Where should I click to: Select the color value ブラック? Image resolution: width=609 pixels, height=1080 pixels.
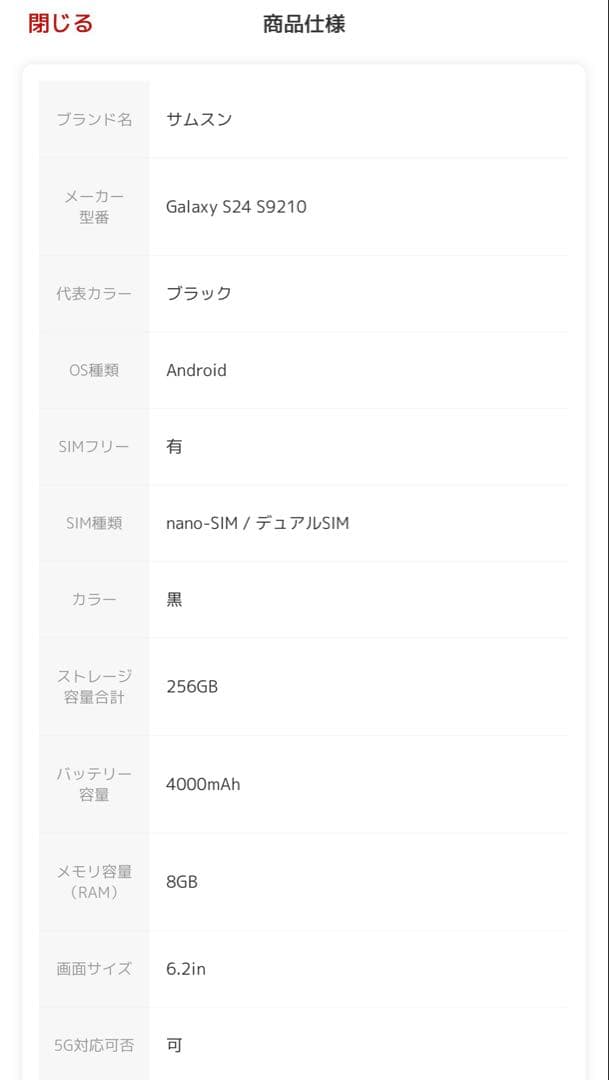[x=199, y=293]
